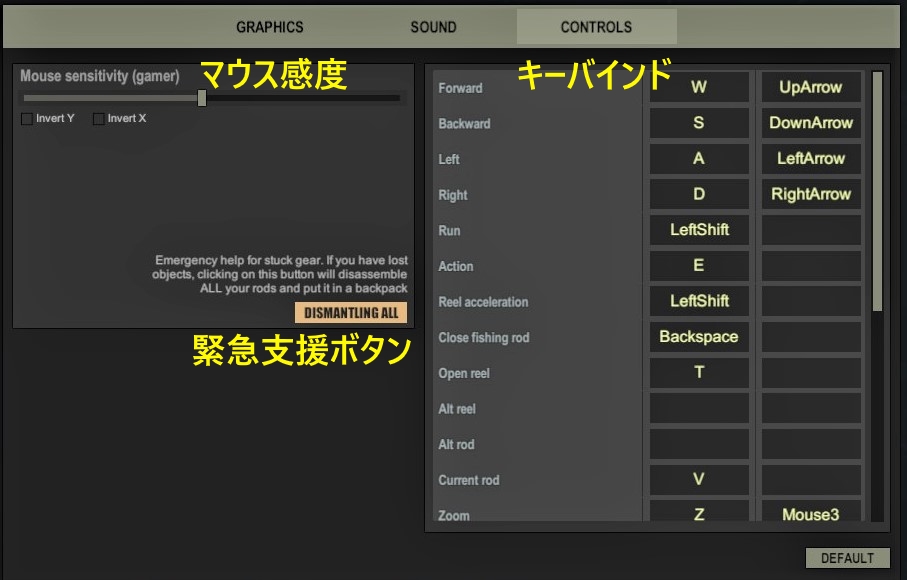This screenshot has height=580, width=907.
Task: Change Zoom secondary binding Mouse3
Action: click(810, 514)
